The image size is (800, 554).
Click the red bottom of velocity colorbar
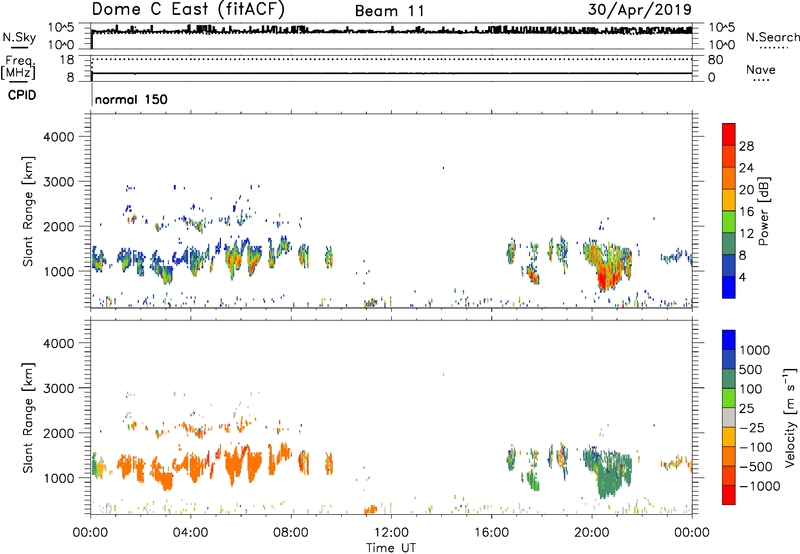point(729,495)
